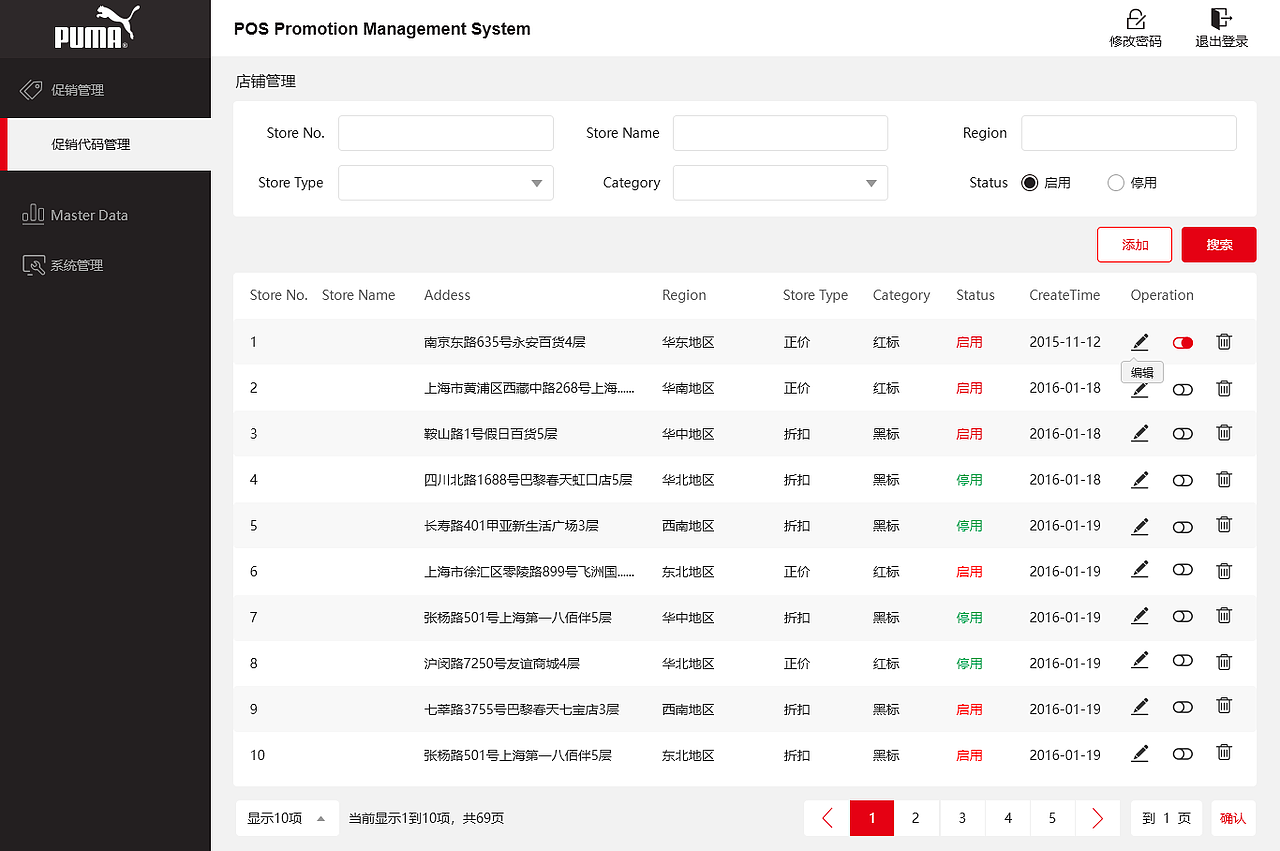
Task: Edit store row 8 with pencil icon
Action: [x=1140, y=660]
